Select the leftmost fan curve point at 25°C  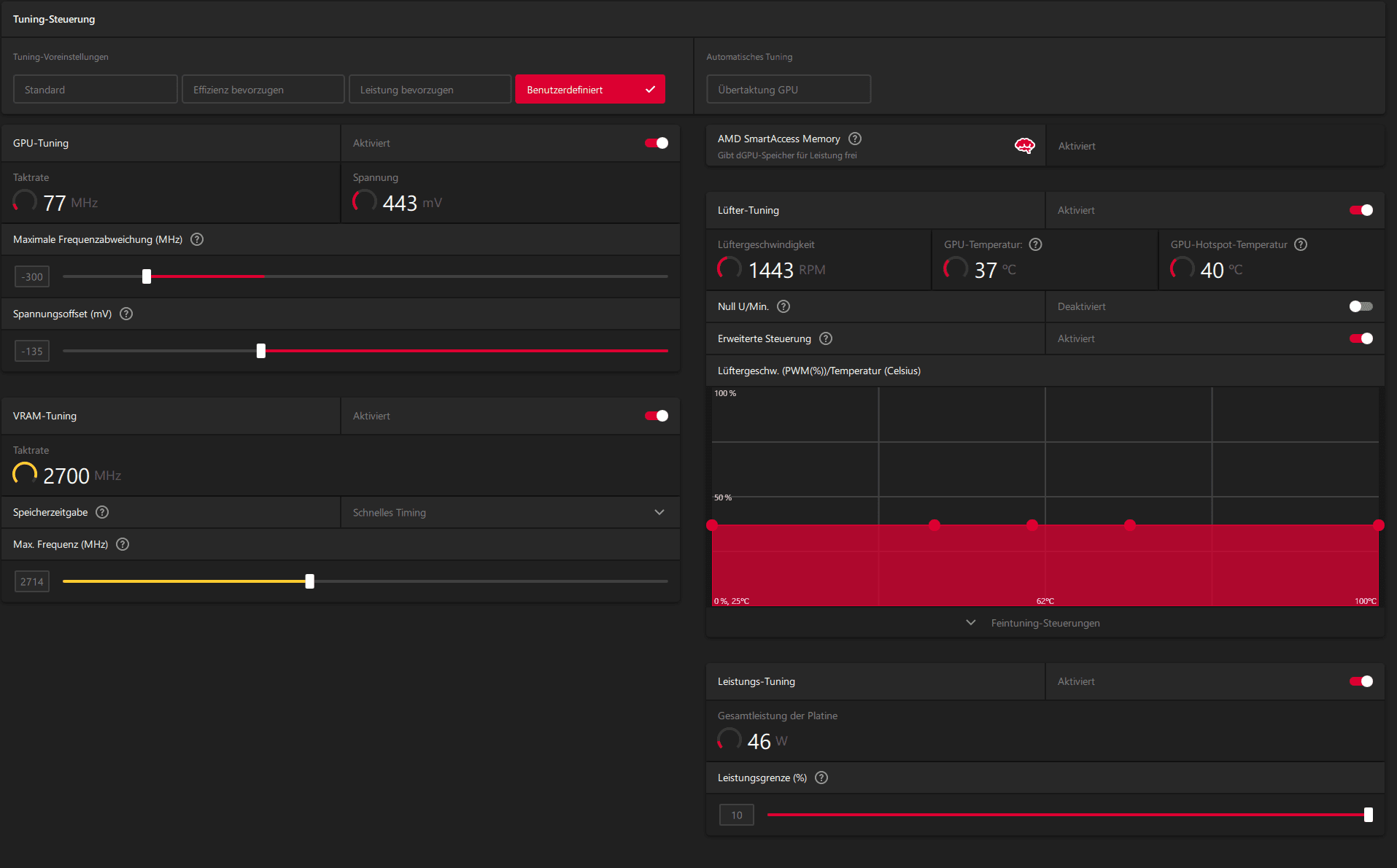tap(712, 525)
